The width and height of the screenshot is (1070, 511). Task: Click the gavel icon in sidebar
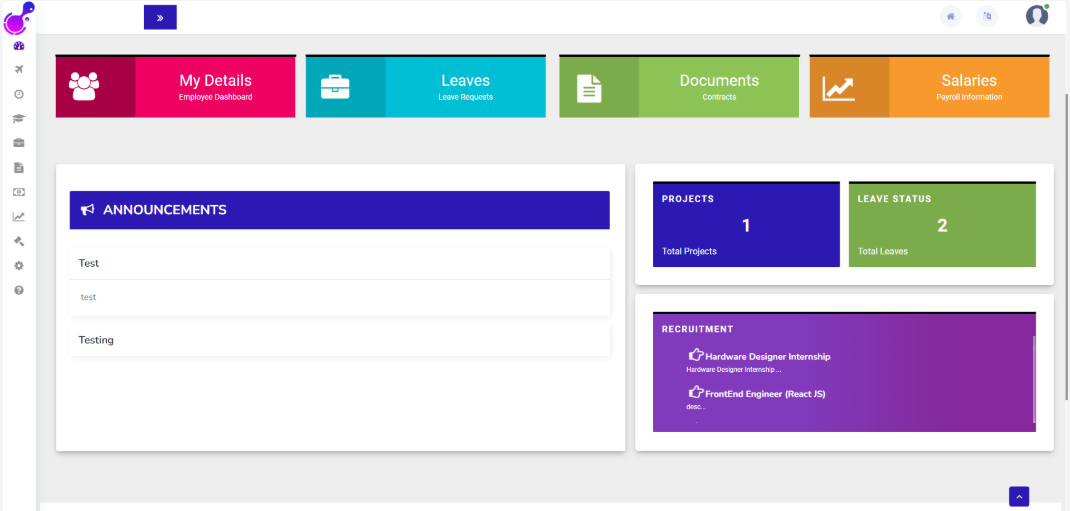point(18,241)
